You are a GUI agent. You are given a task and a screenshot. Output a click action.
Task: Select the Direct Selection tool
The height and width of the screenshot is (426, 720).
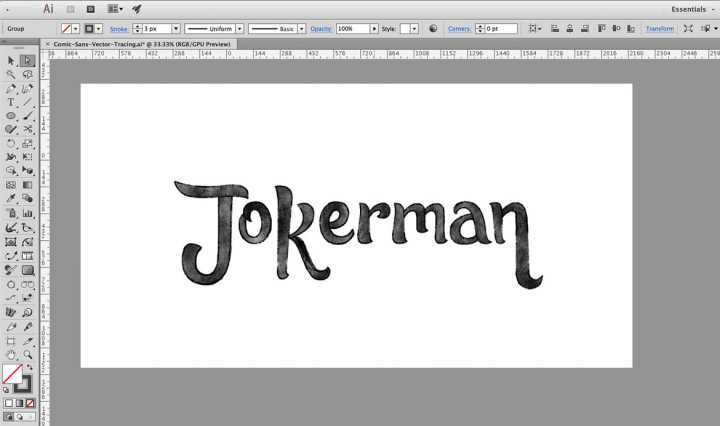point(27,60)
